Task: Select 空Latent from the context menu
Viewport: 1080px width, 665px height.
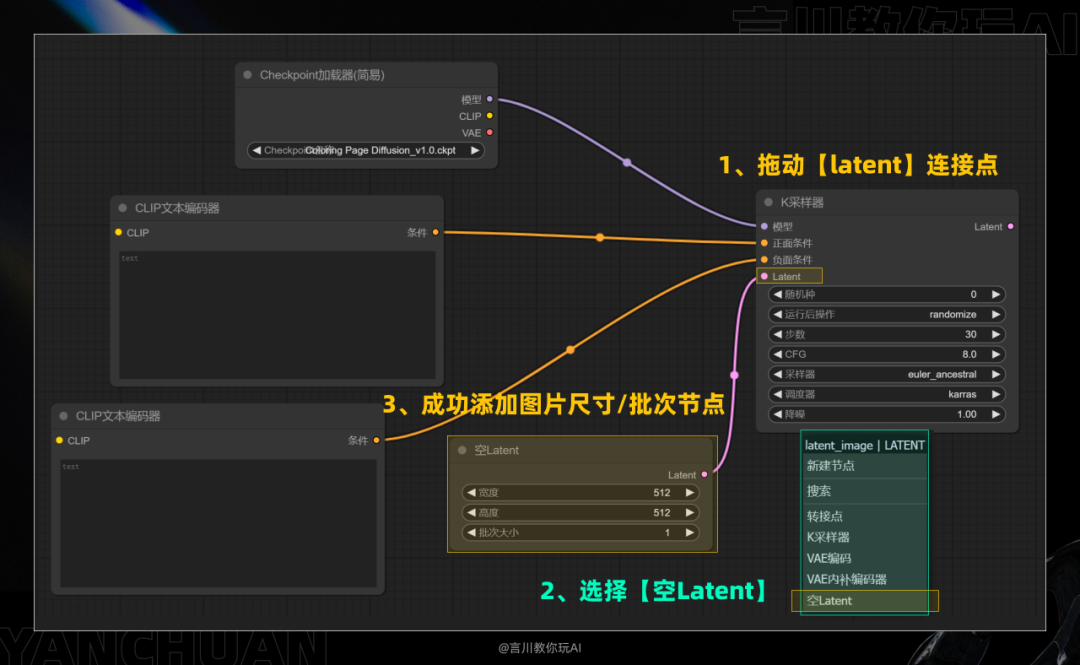Action: 864,600
